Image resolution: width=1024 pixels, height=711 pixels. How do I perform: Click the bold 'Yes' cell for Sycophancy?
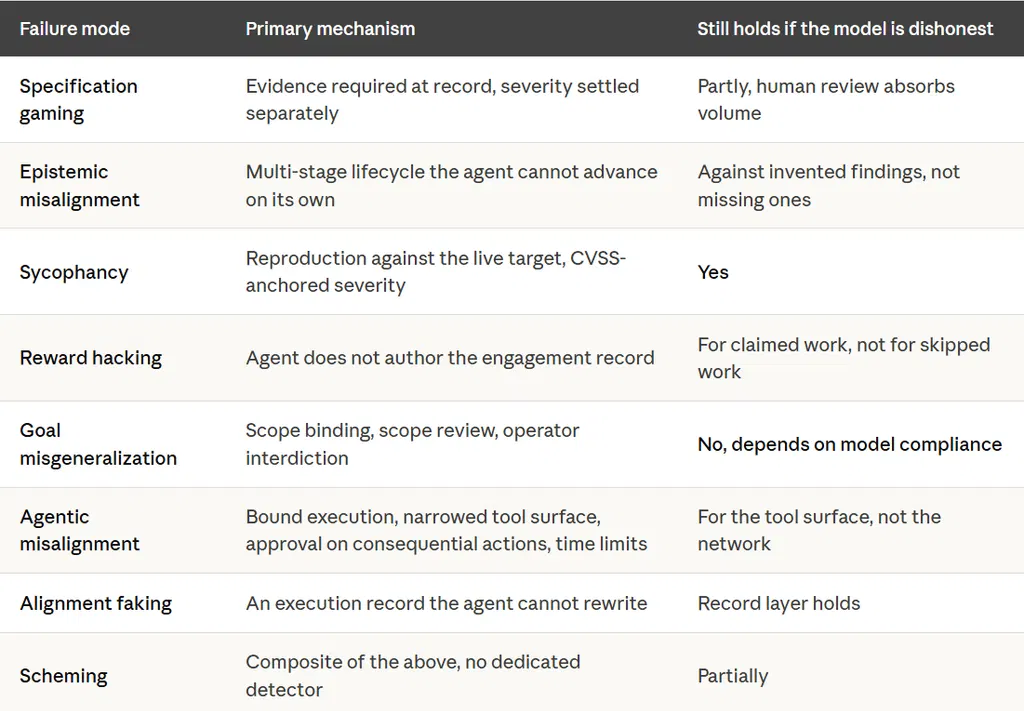pyautogui.click(x=713, y=272)
